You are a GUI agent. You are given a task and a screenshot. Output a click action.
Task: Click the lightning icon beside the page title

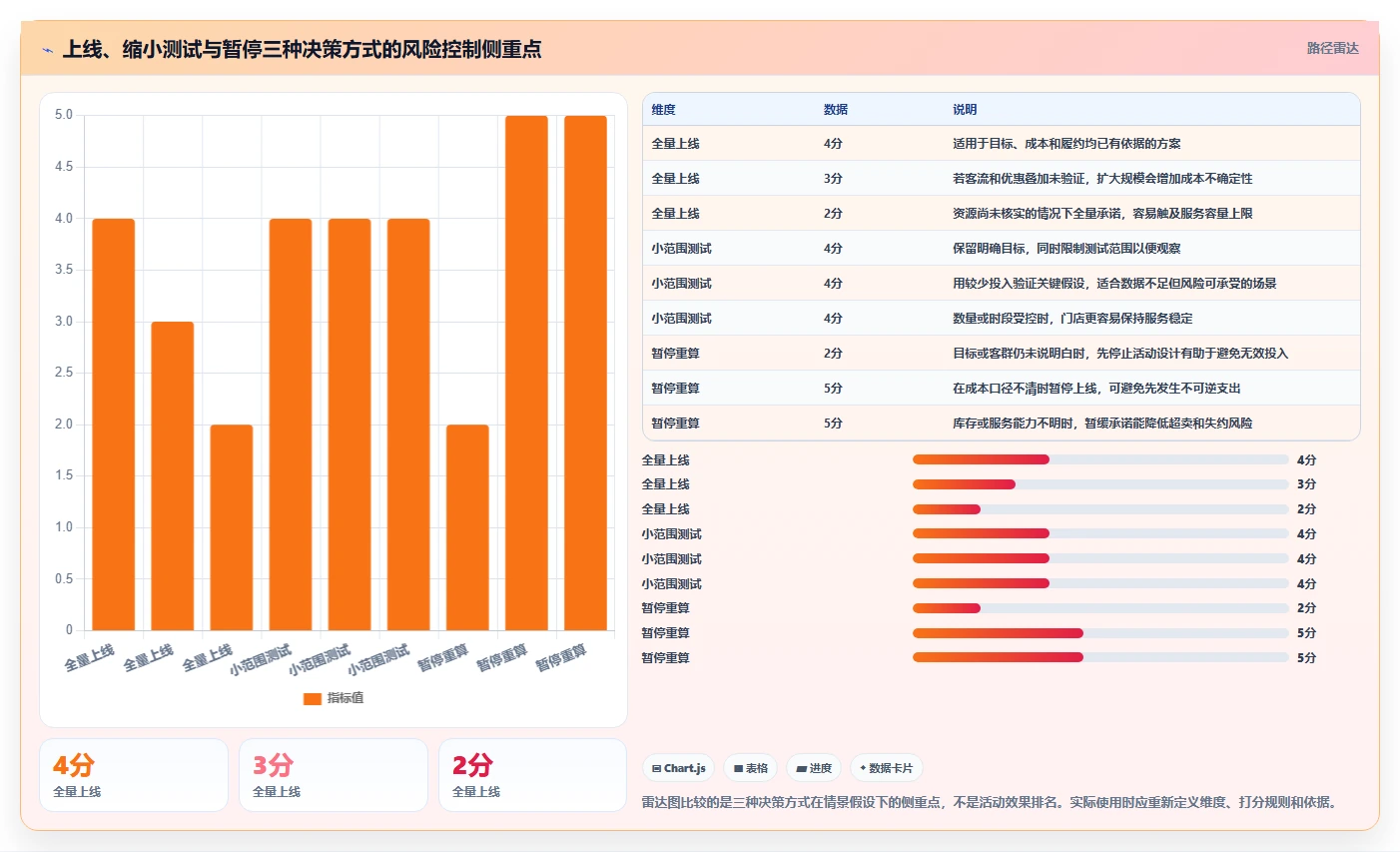47,50
